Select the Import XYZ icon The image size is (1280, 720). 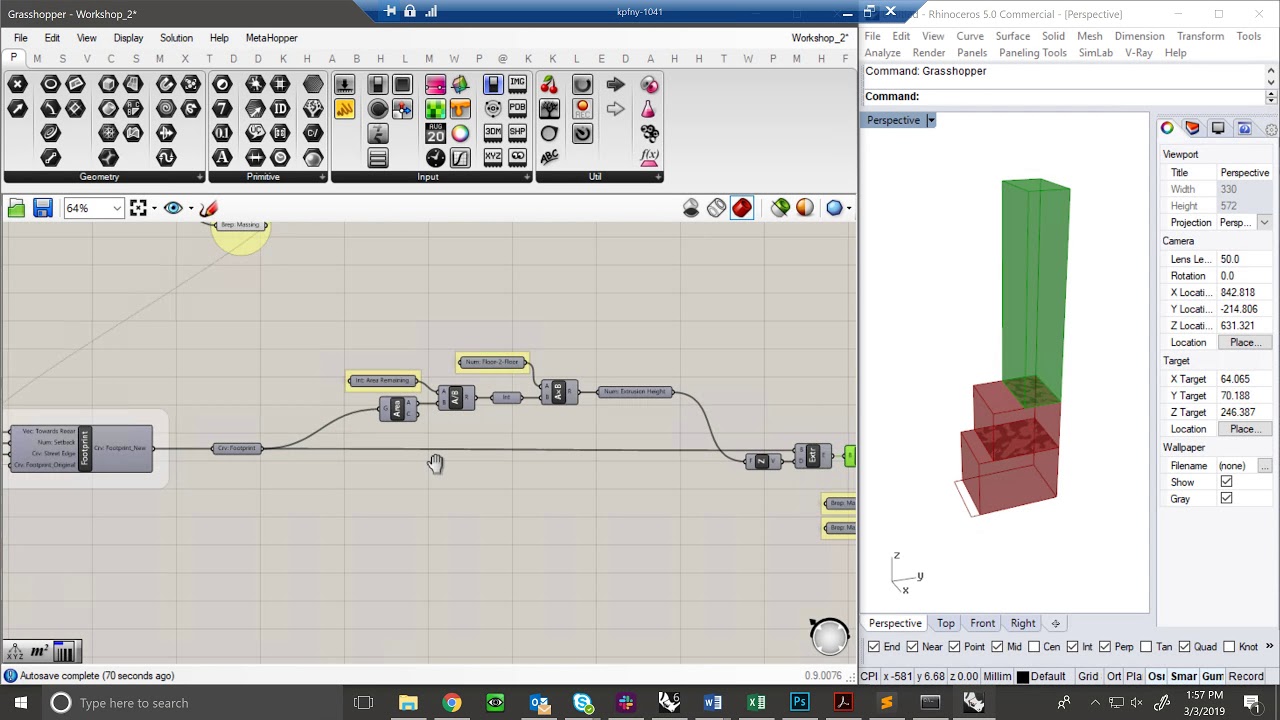pyautogui.click(x=492, y=157)
